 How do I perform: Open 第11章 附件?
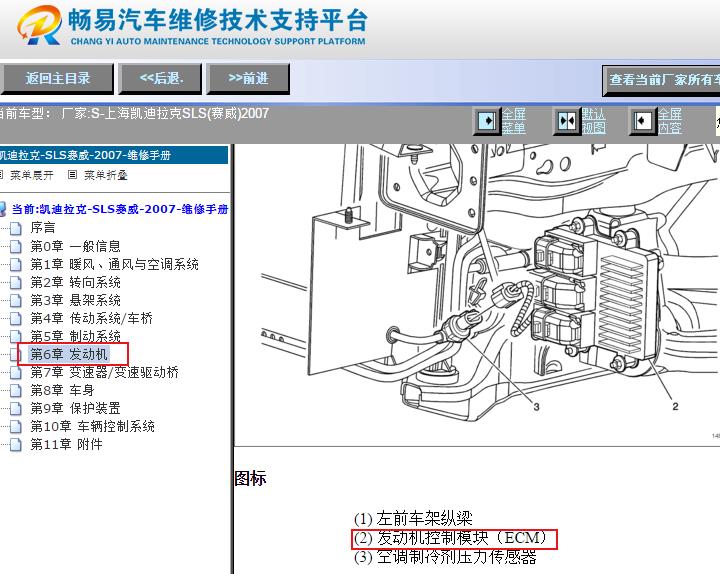click(x=66, y=445)
